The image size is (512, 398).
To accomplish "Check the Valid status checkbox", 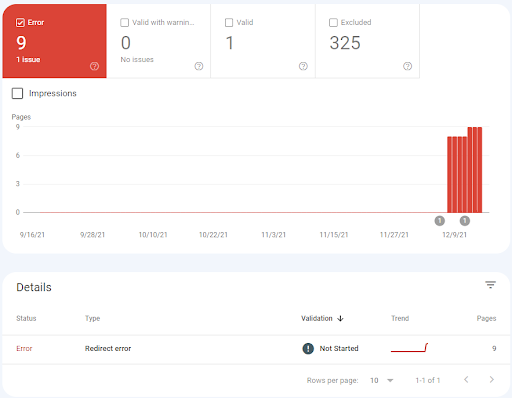I will click(x=229, y=23).
